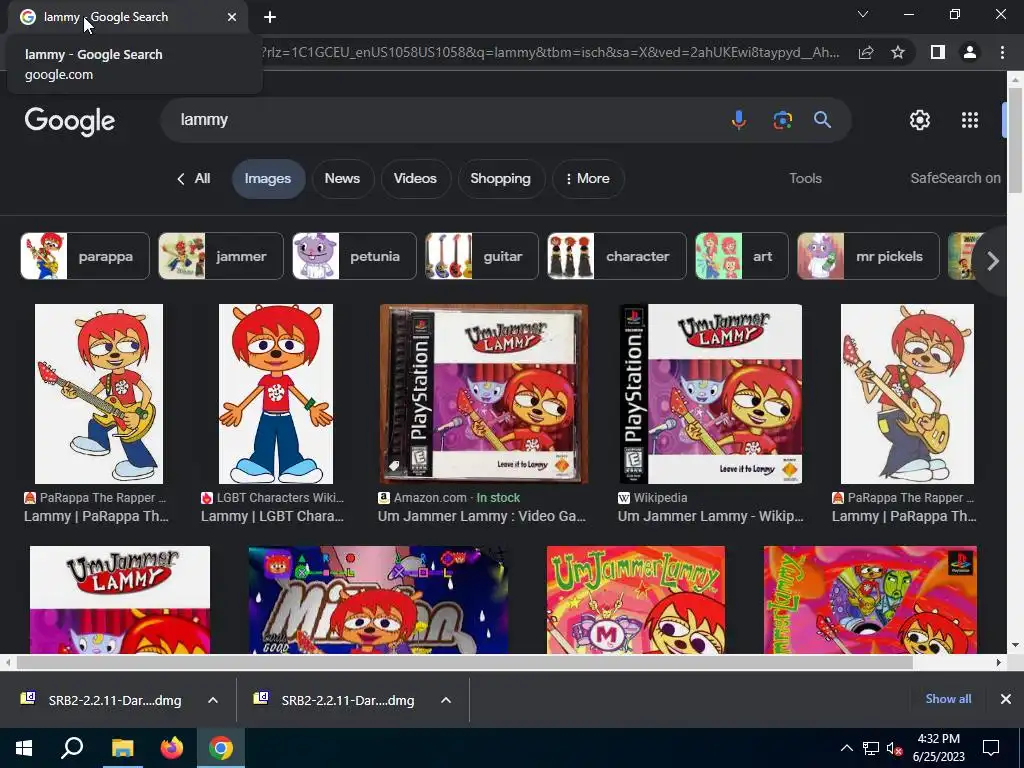This screenshot has height=768, width=1024.
Task: Click the muted volume tray icon
Action: pos(895,748)
